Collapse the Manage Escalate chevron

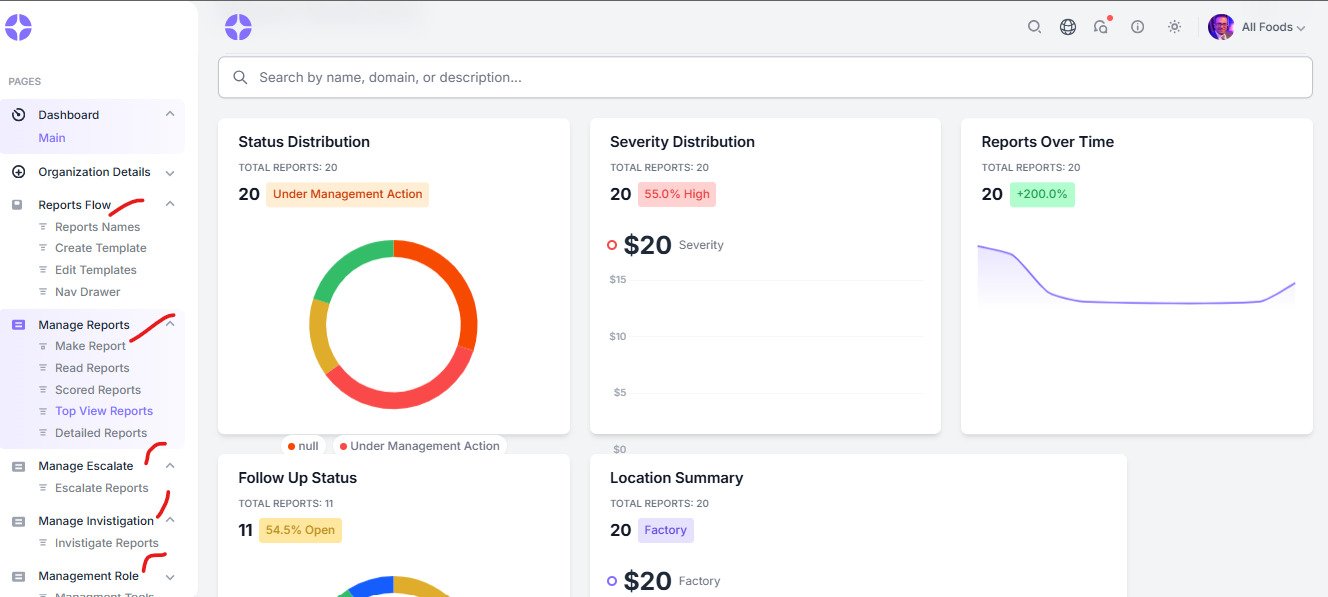pyautogui.click(x=170, y=466)
